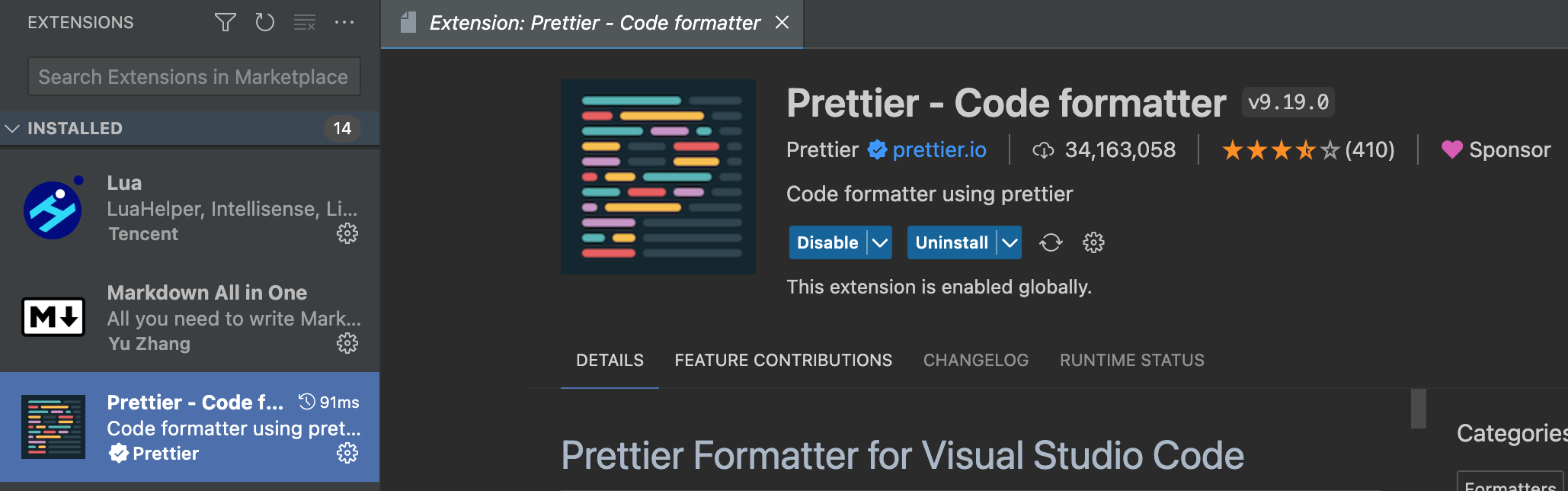This screenshot has height=491, width=1568.
Task: Click the EXTENSIONS panel title
Action: coord(81,23)
